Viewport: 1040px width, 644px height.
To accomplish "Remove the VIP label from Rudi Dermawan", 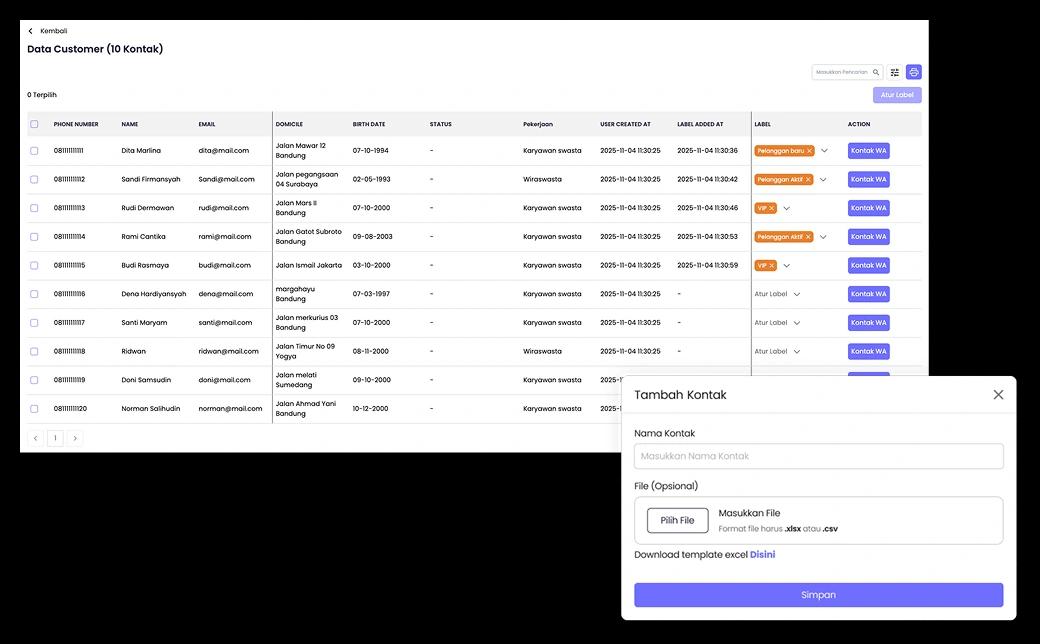I will coord(772,208).
